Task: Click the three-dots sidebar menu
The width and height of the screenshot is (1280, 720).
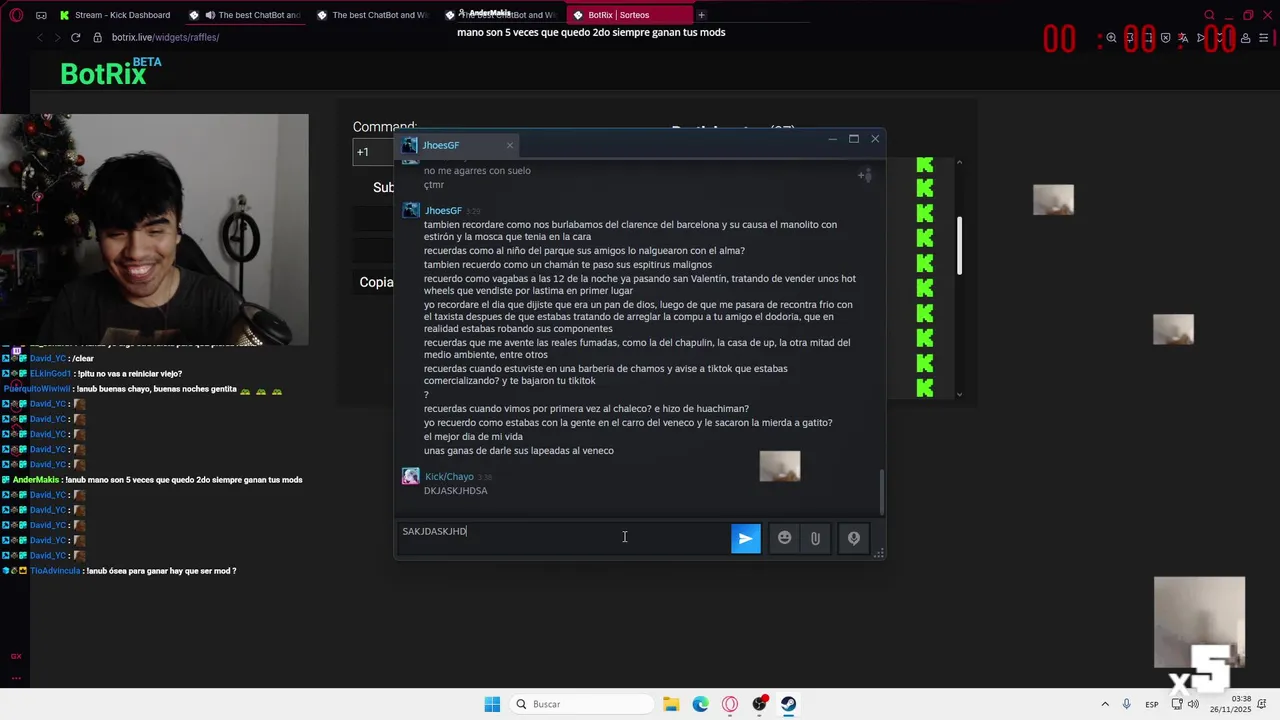Action: point(15,677)
